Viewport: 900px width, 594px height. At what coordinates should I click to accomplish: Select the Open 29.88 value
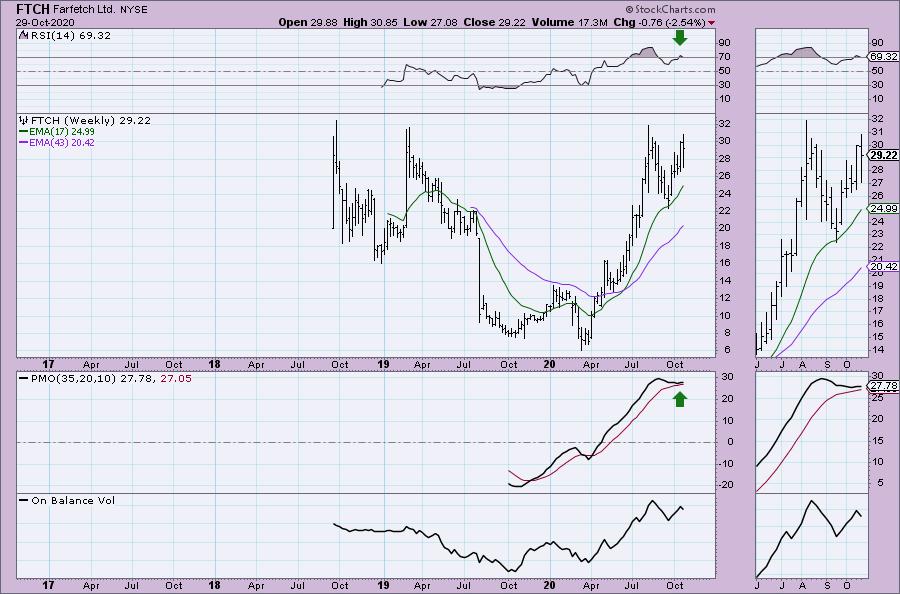[309, 22]
